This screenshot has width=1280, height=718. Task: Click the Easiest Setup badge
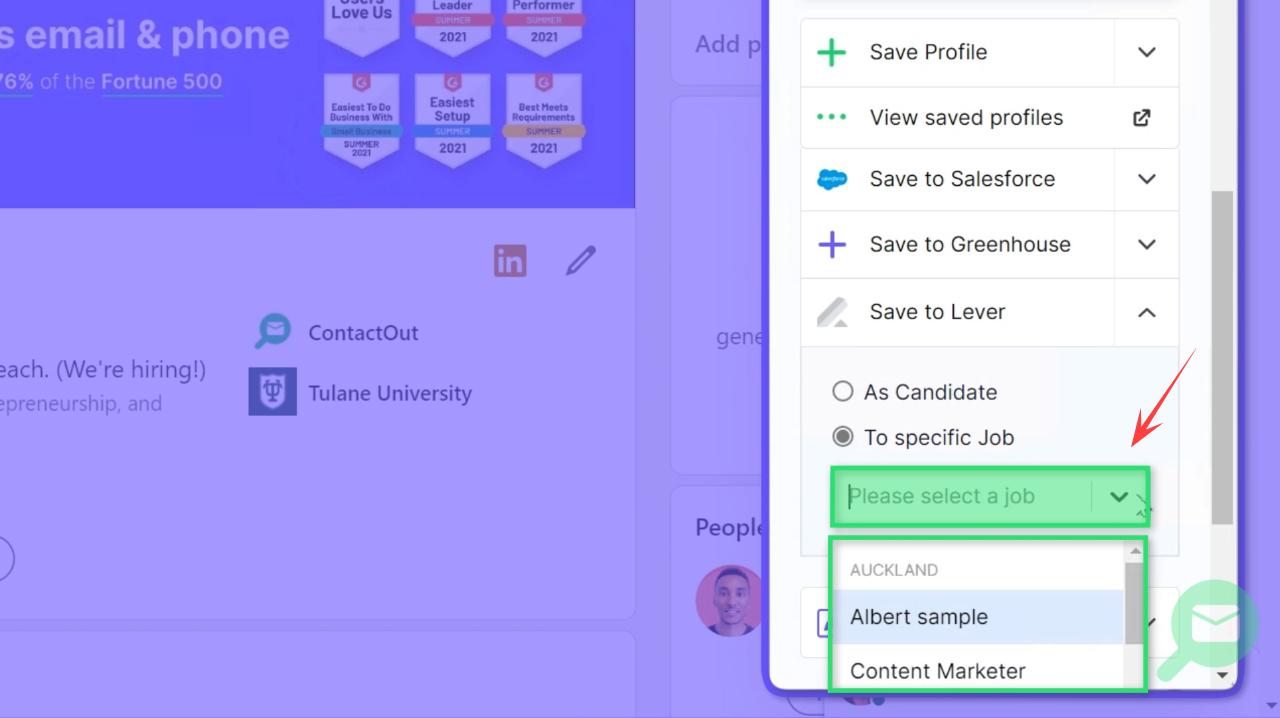[x=452, y=121]
